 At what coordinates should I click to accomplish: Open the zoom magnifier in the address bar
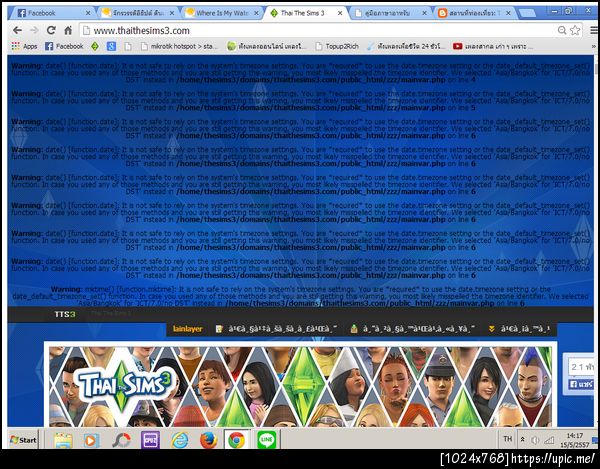562,30
